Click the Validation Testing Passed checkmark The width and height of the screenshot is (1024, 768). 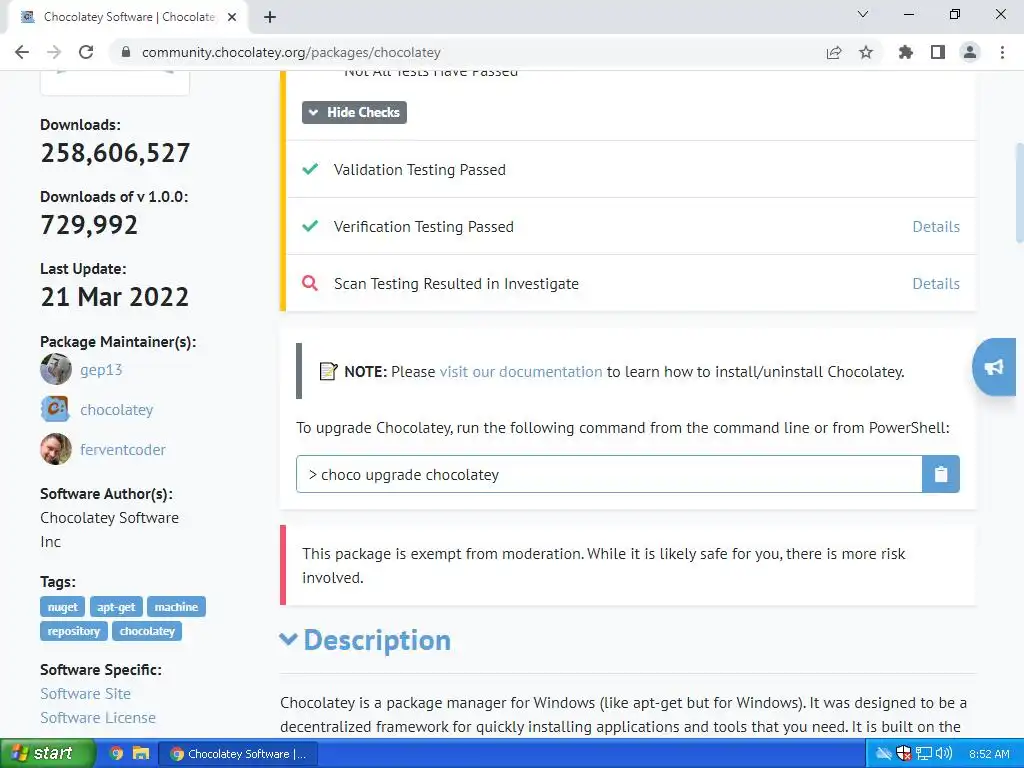coord(310,169)
